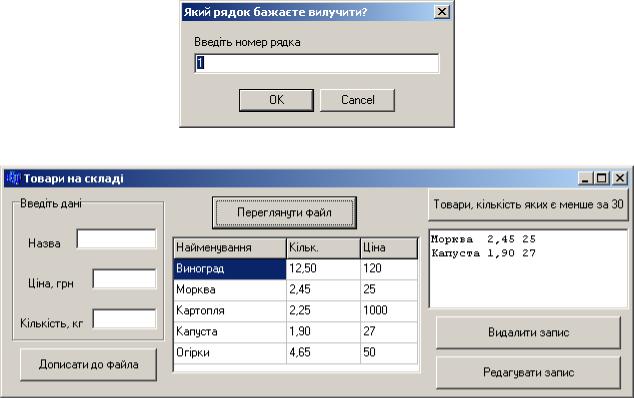Close the 'Який рядок бажаєте вилучити?' dialog

coord(442,11)
